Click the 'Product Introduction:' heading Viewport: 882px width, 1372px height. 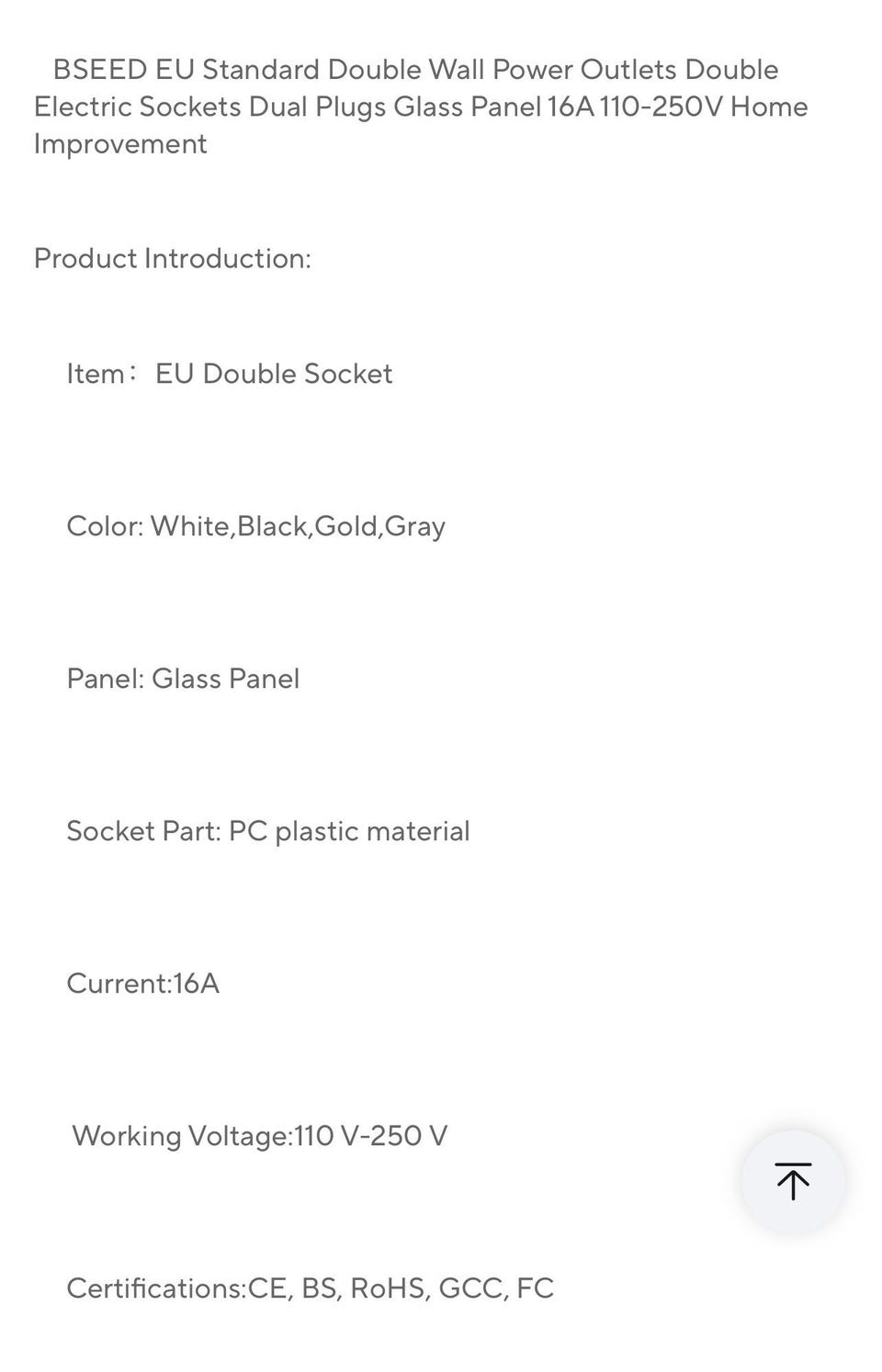(173, 259)
